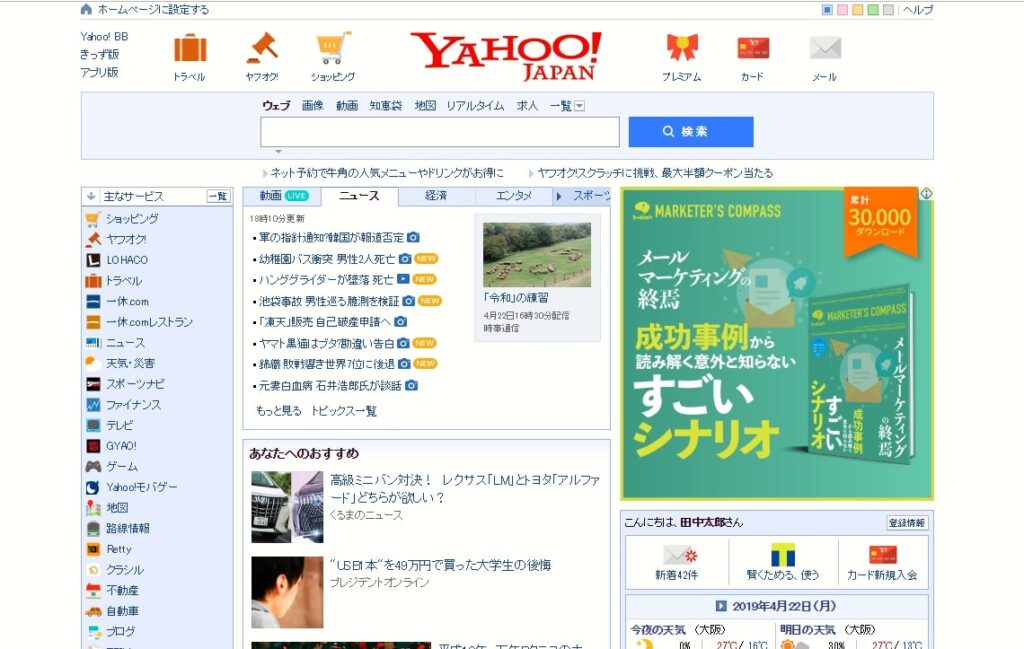1024x649 pixels.
Task: Click the テレビ icon in sidebar
Action: (93, 426)
